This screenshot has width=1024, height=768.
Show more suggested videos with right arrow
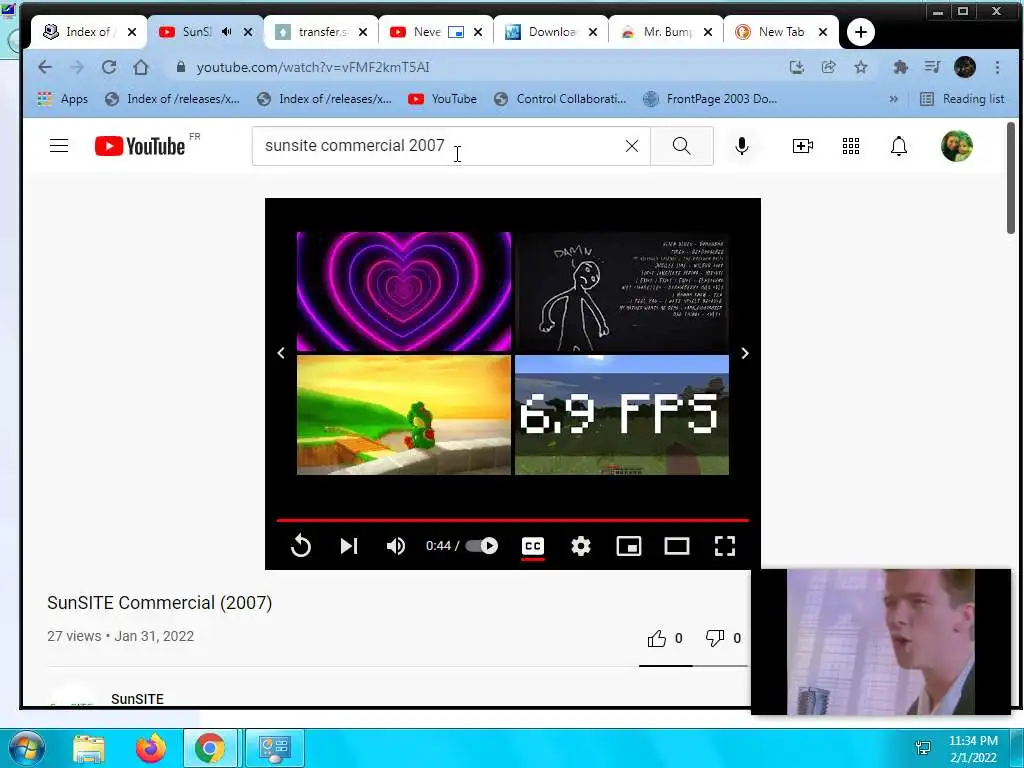click(x=744, y=353)
